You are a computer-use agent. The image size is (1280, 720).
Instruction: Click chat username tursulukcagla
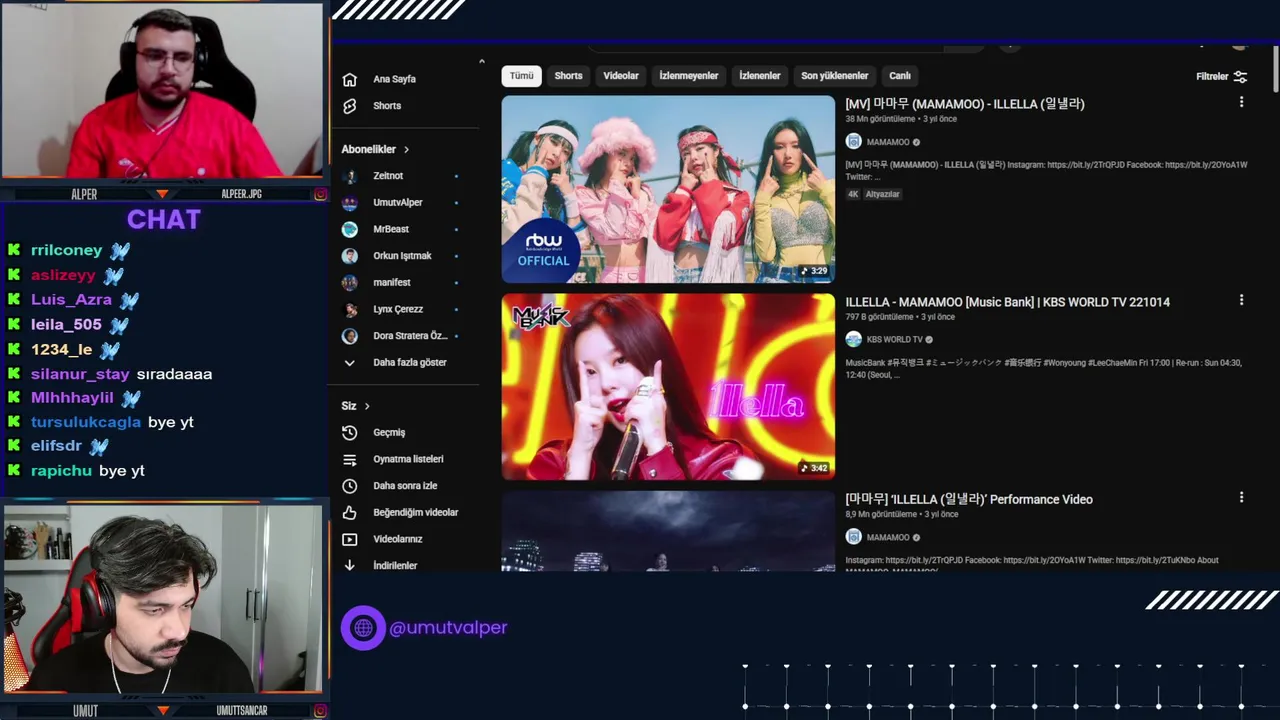pos(86,422)
